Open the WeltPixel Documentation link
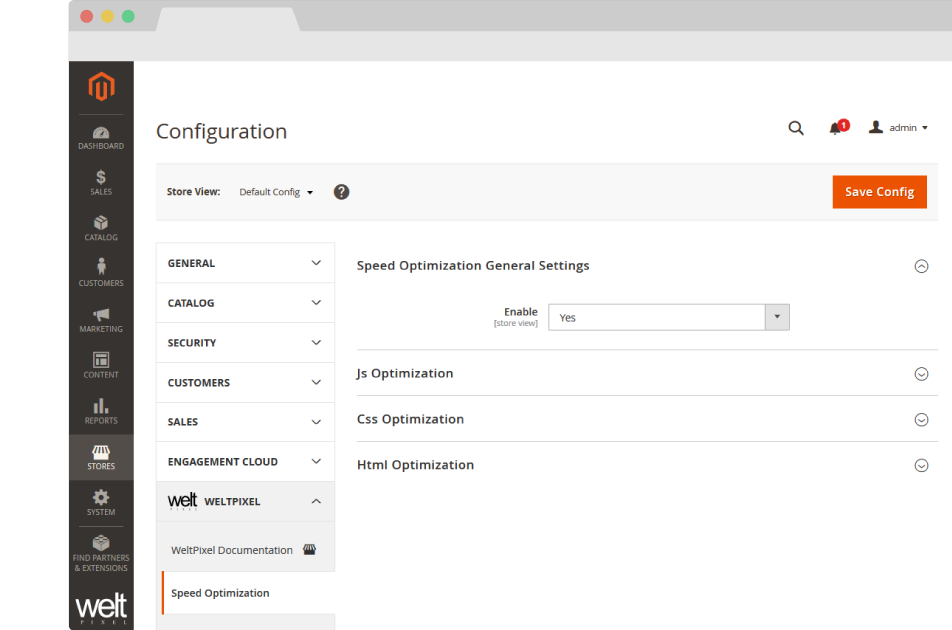Image resolution: width=952 pixels, height=630 pixels. (232, 549)
